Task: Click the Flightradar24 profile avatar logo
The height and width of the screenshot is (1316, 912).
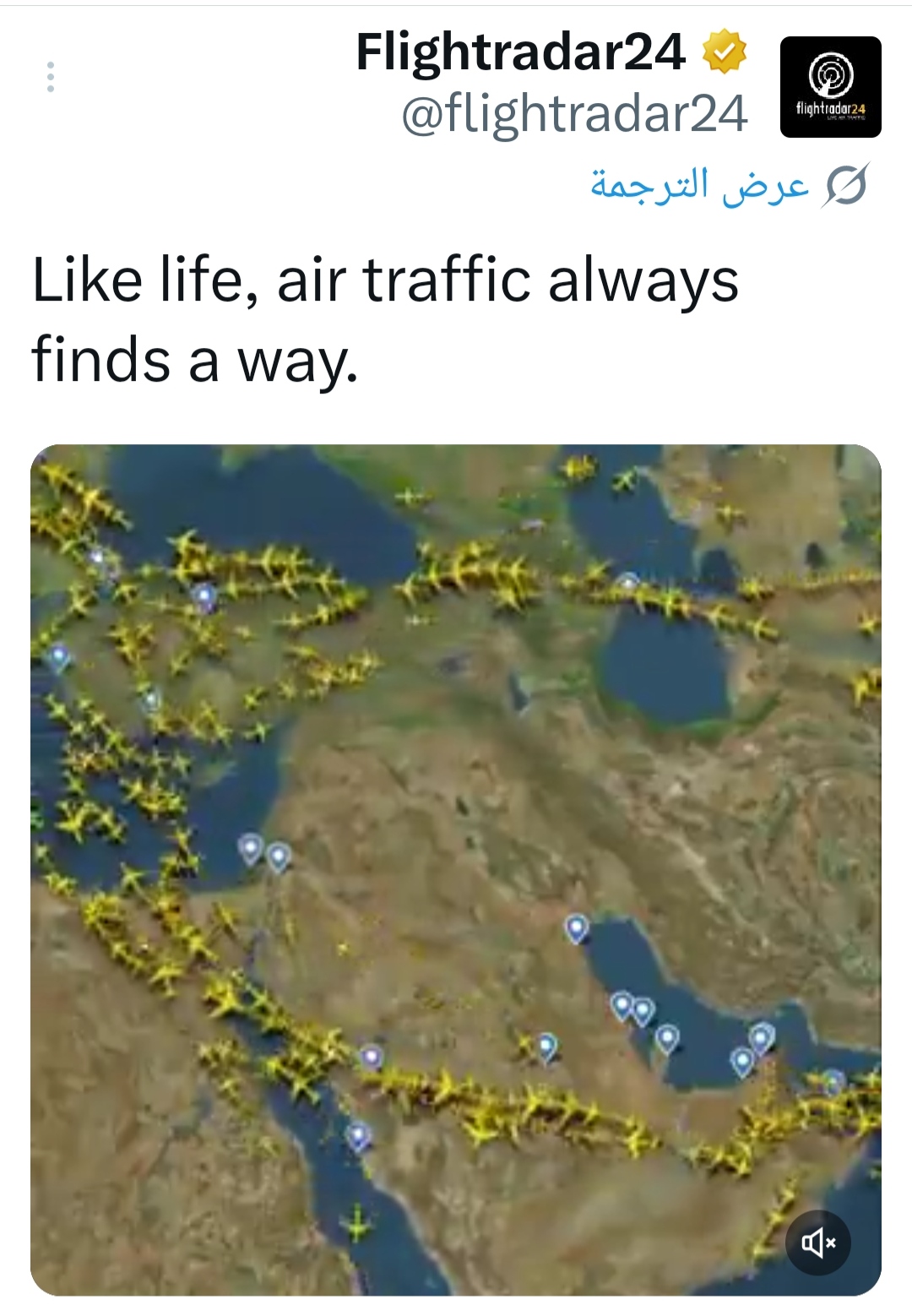Action: 830,87
